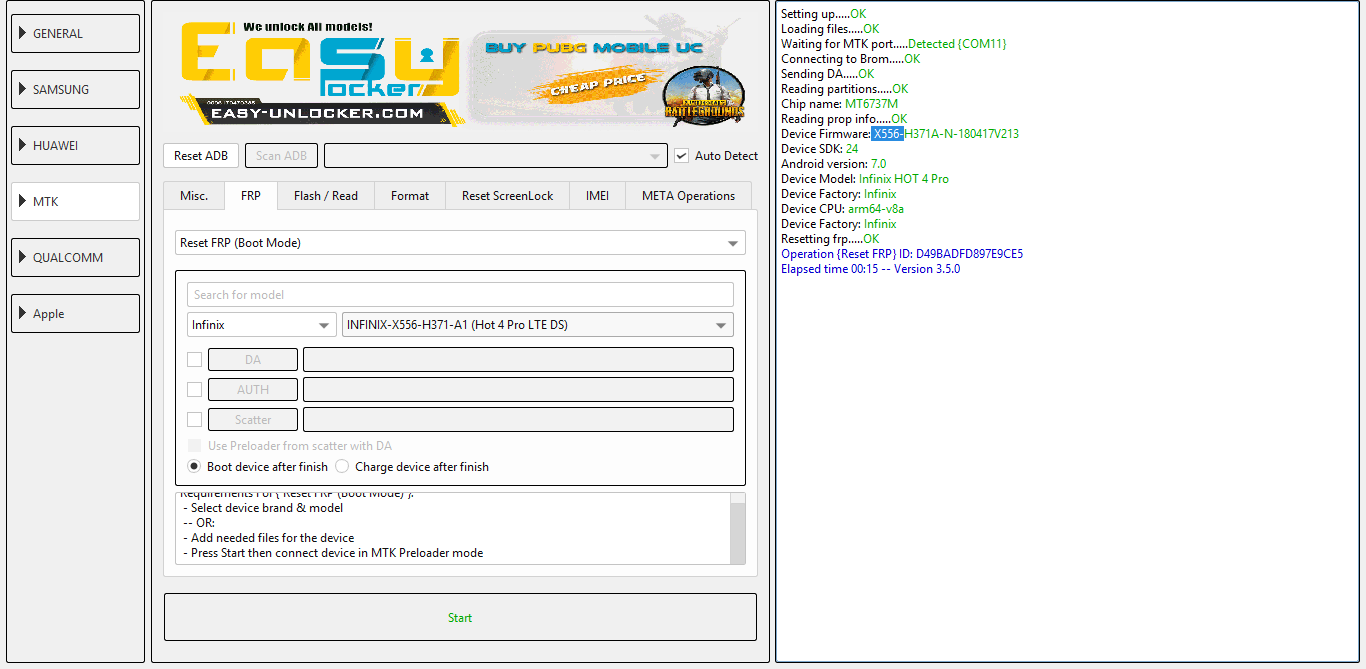Click the Elapsed time 00:15 log line
Viewport: 1366px width, 669px height.
coord(870,269)
